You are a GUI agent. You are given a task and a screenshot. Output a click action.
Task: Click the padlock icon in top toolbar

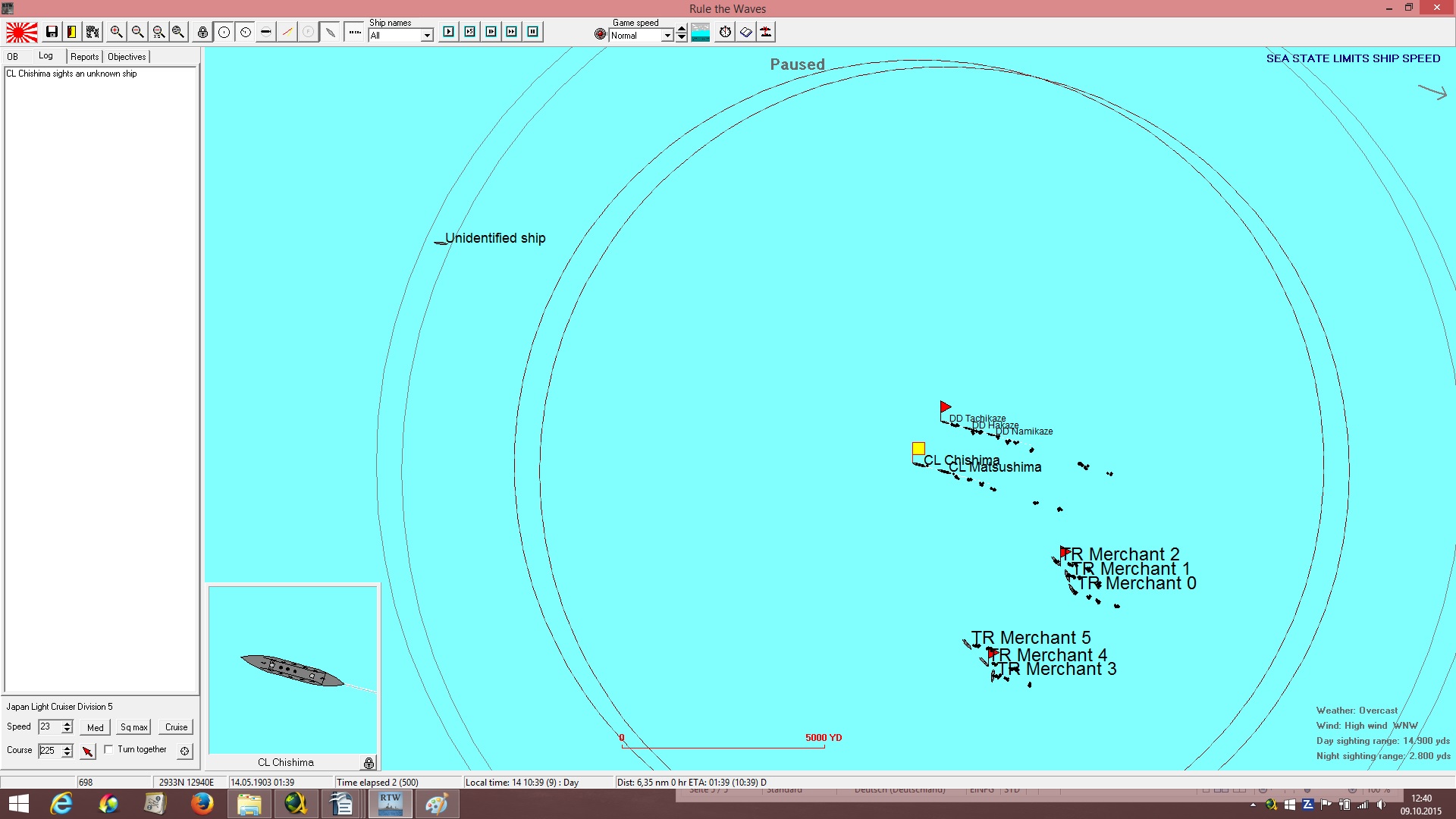click(202, 32)
